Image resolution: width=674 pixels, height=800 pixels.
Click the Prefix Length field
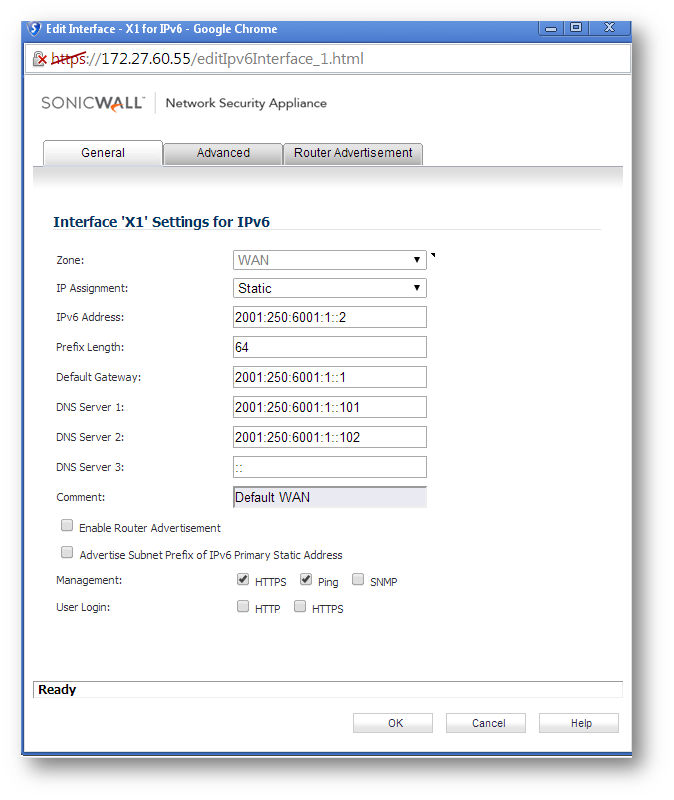tap(330, 347)
